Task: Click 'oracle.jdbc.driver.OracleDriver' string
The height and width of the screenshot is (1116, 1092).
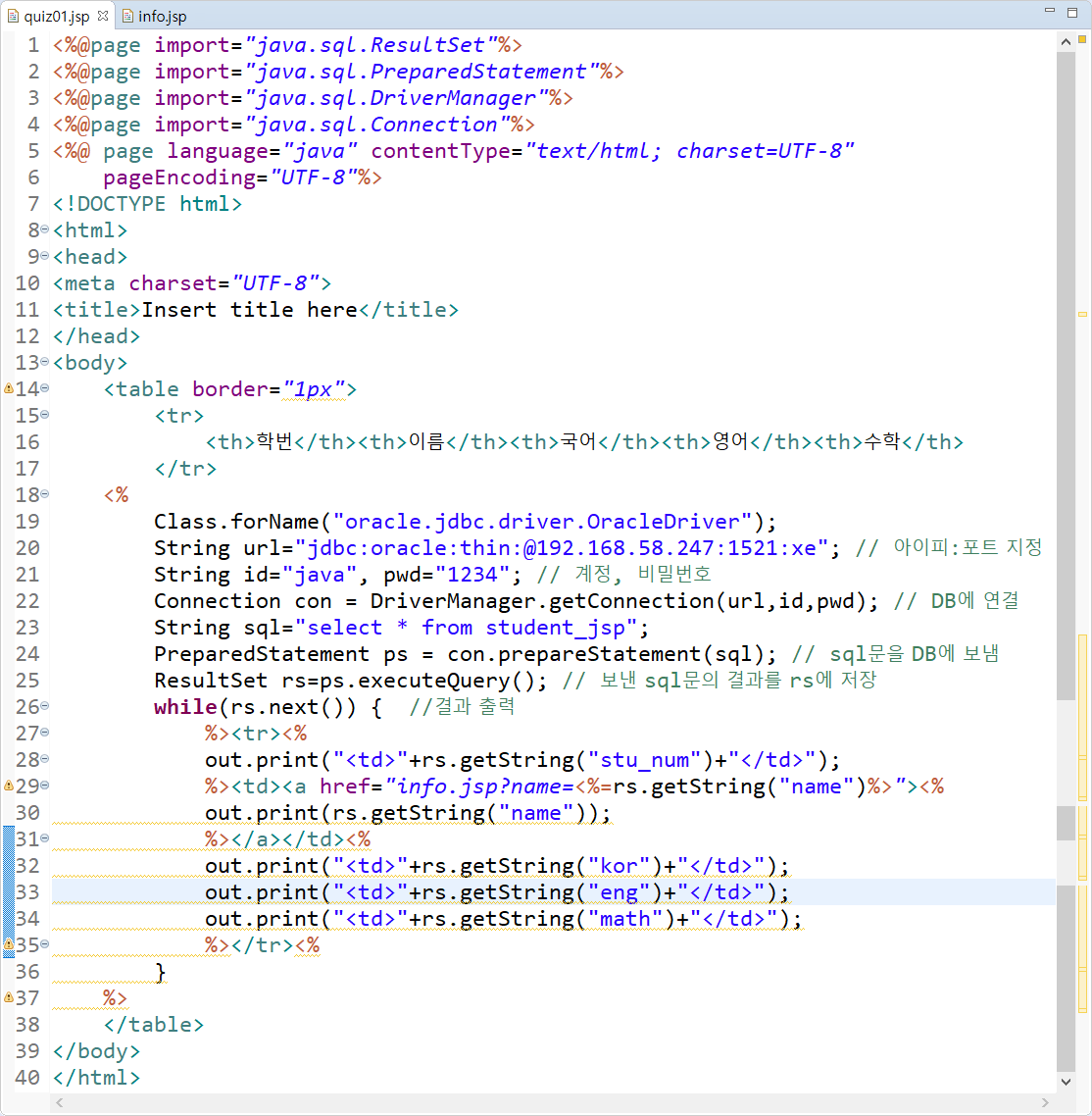Action: tap(541, 522)
